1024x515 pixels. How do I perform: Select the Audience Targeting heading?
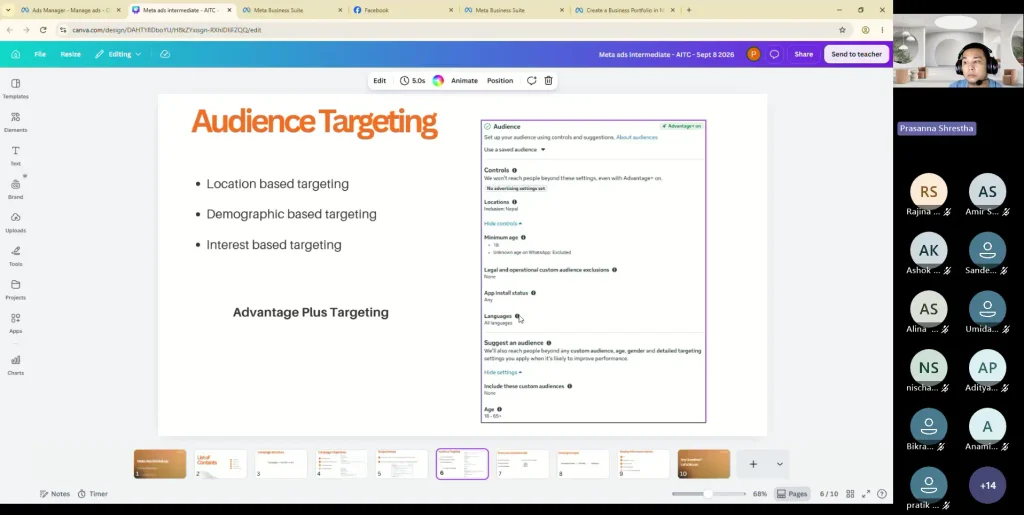click(x=314, y=123)
